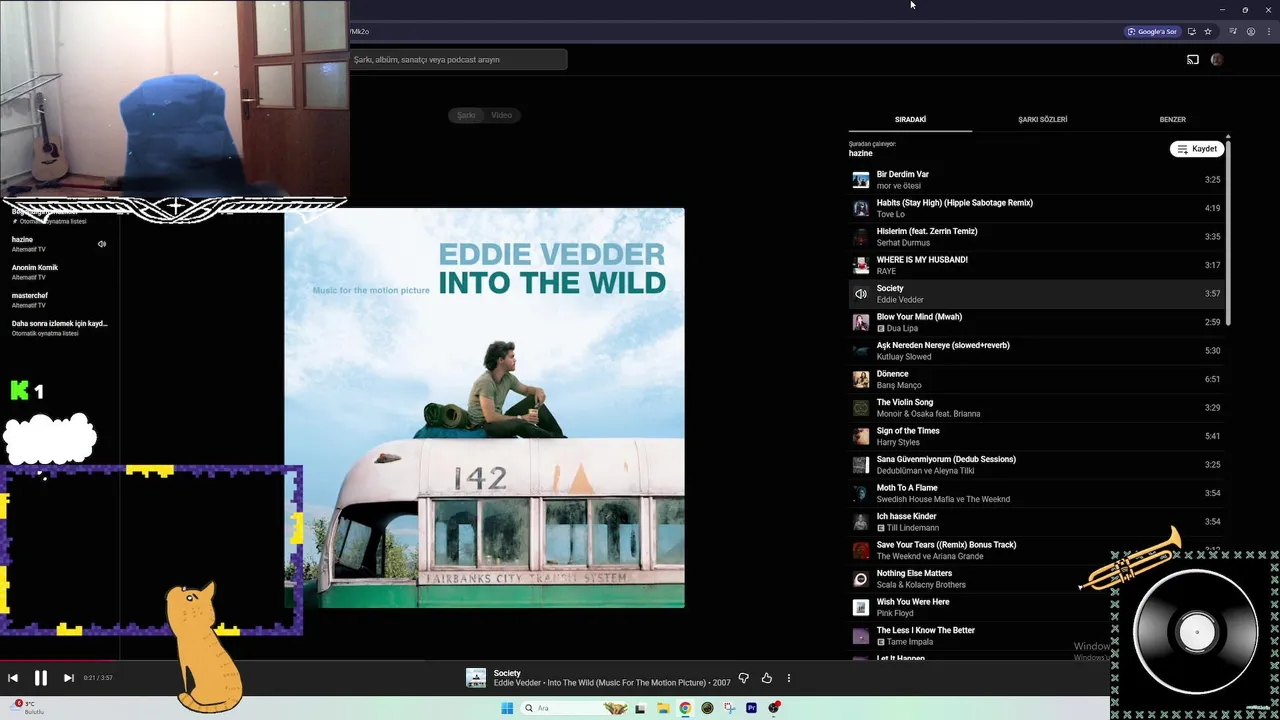Skip to the next track
This screenshot has height=720, width=1280.
click(x=69, y=678)
